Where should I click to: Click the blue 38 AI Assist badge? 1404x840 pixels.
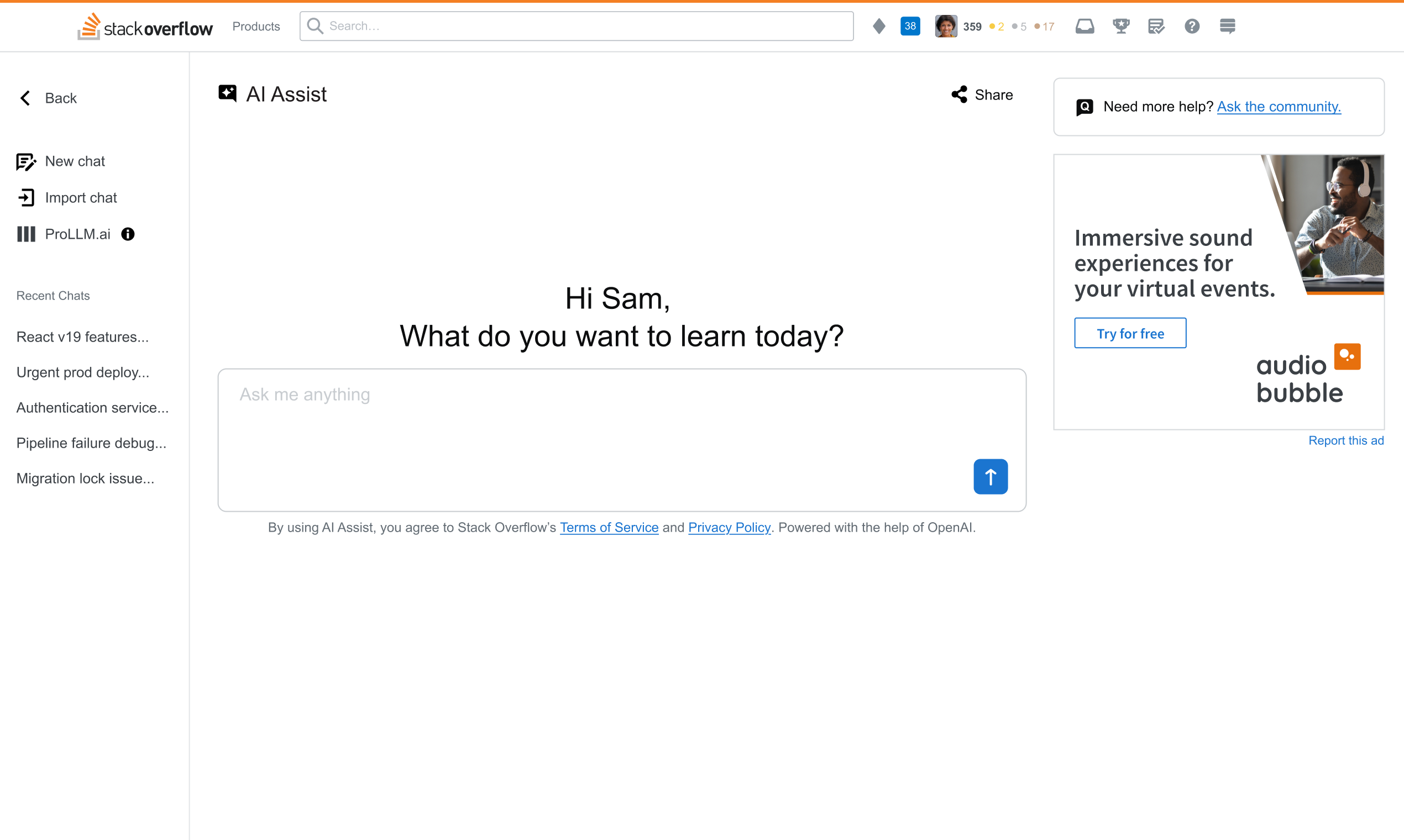click(x=909, y=26)
